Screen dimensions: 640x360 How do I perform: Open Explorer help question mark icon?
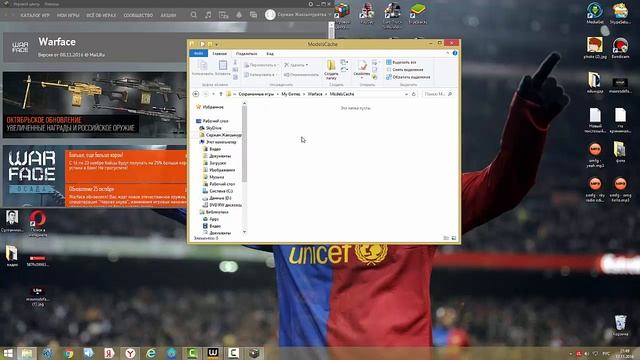455,53
